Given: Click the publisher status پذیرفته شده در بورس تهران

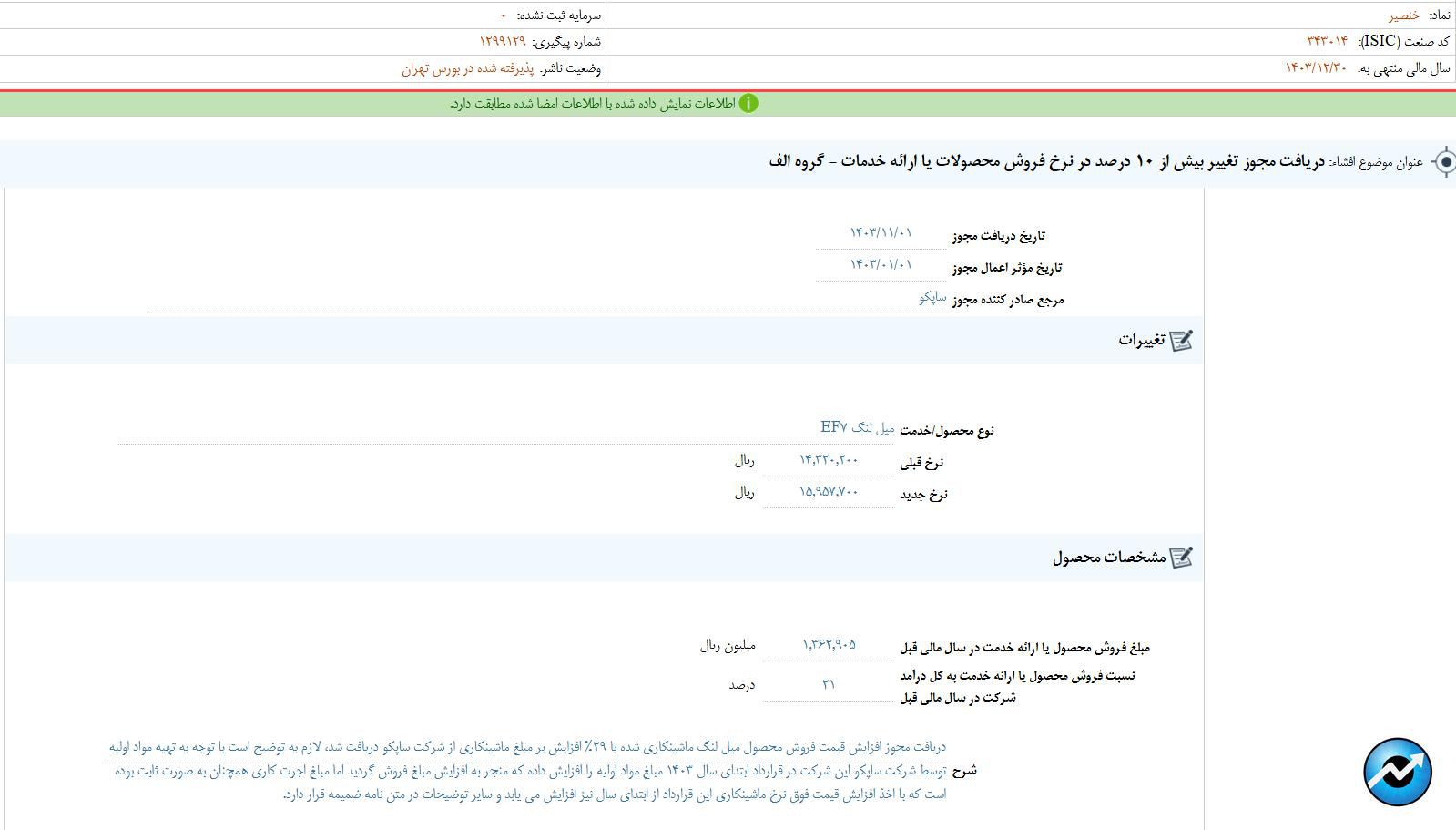Looking at the screenshot, I should pyautogui.click(x=468, y=68).
